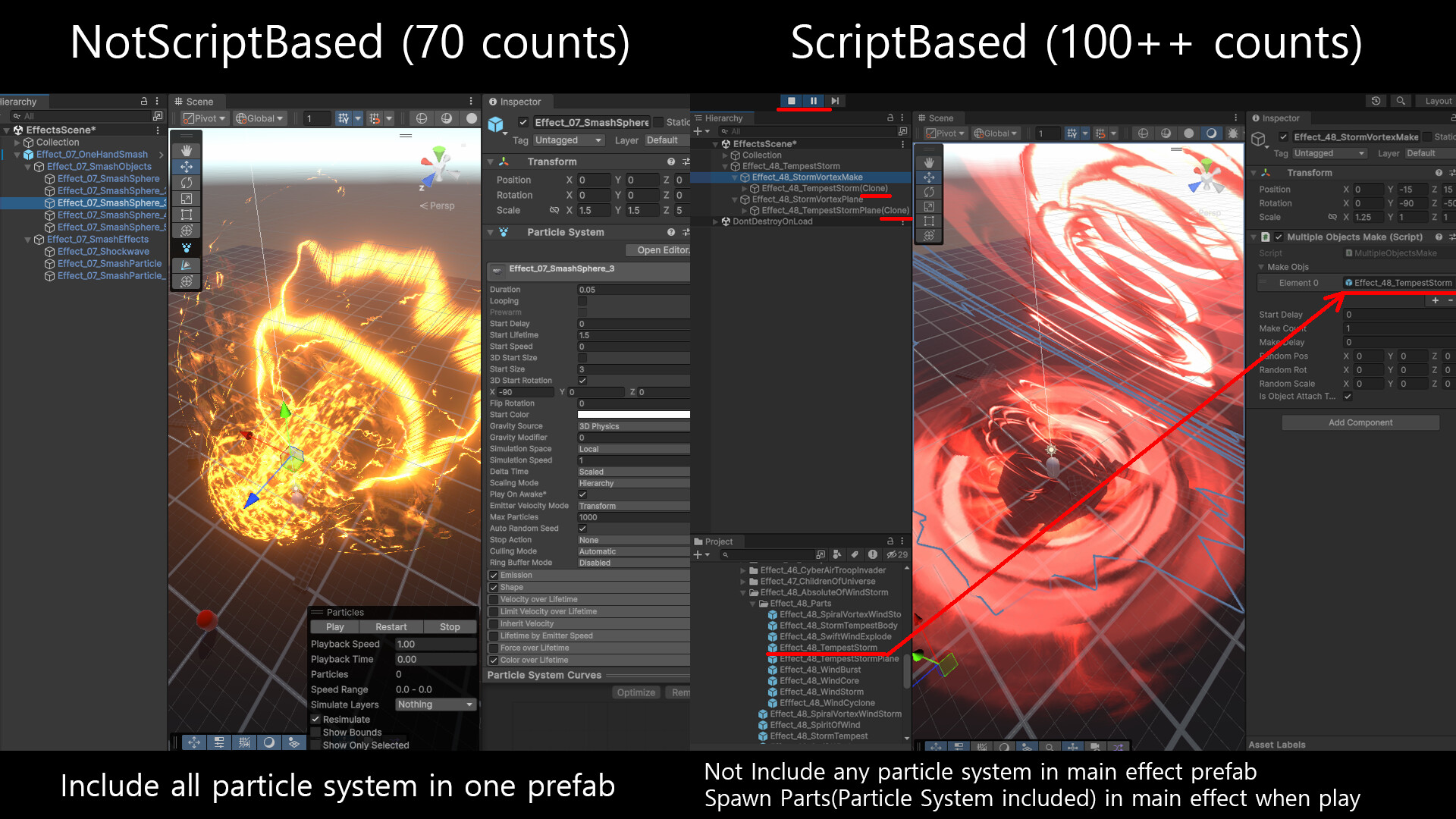Open the Tag dropdown showing Untagged
Viewport: 1456px width, 819px height.
click(x=569, y=140)
